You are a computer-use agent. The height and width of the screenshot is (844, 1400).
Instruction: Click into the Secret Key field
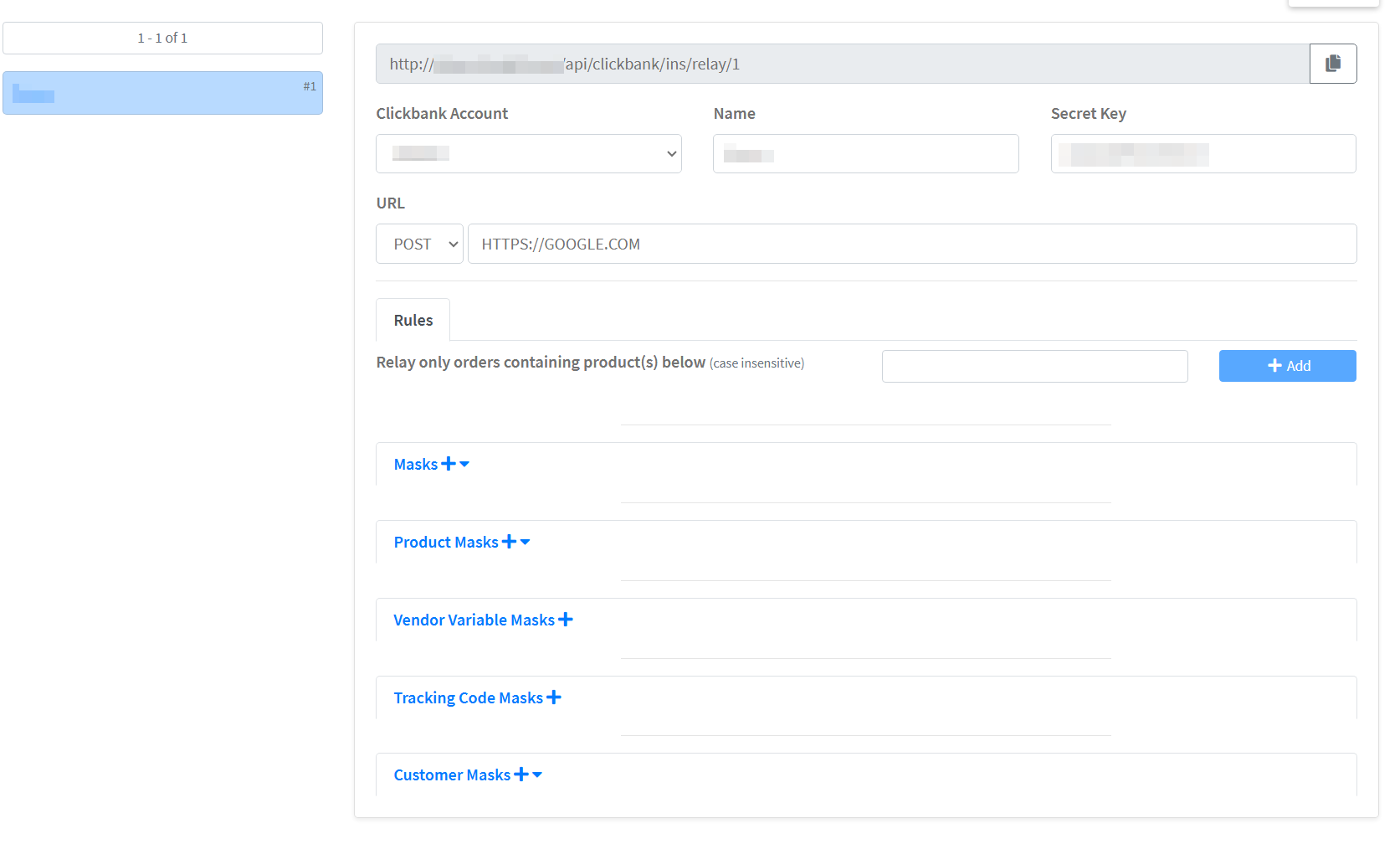1203,154
